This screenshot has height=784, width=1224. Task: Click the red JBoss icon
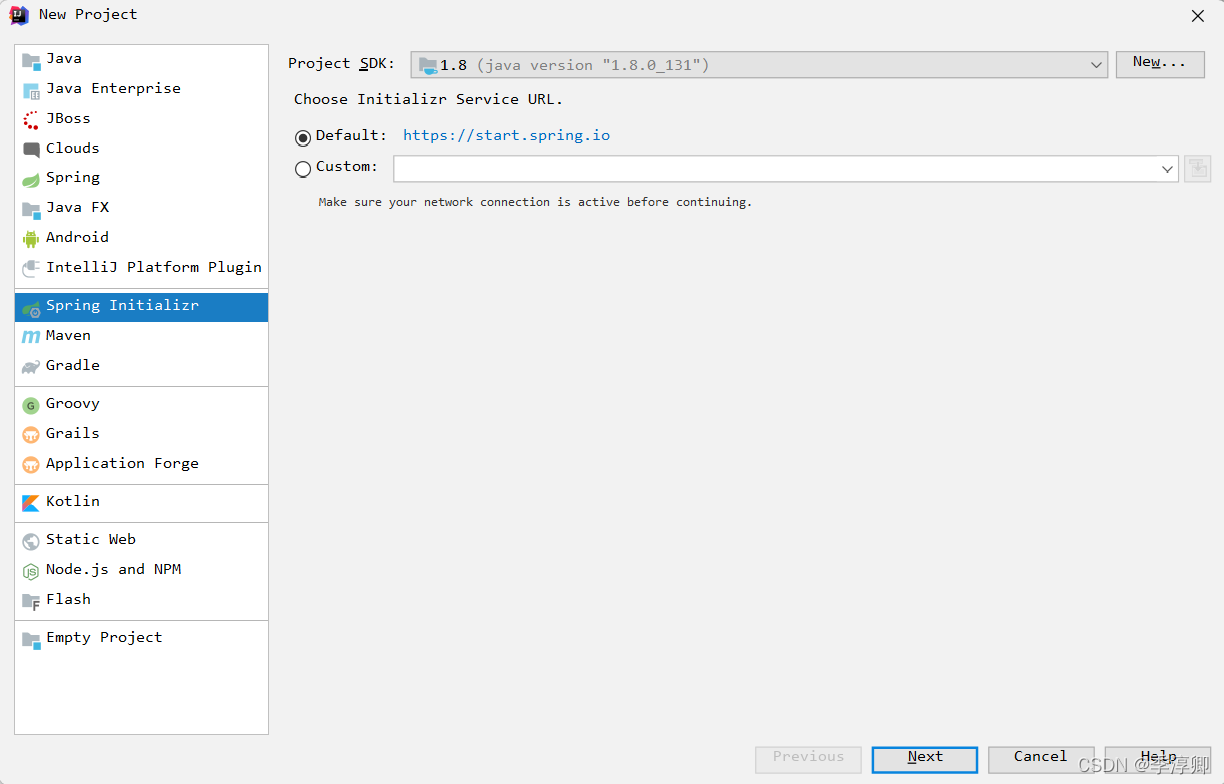click(x=31, y=120)
